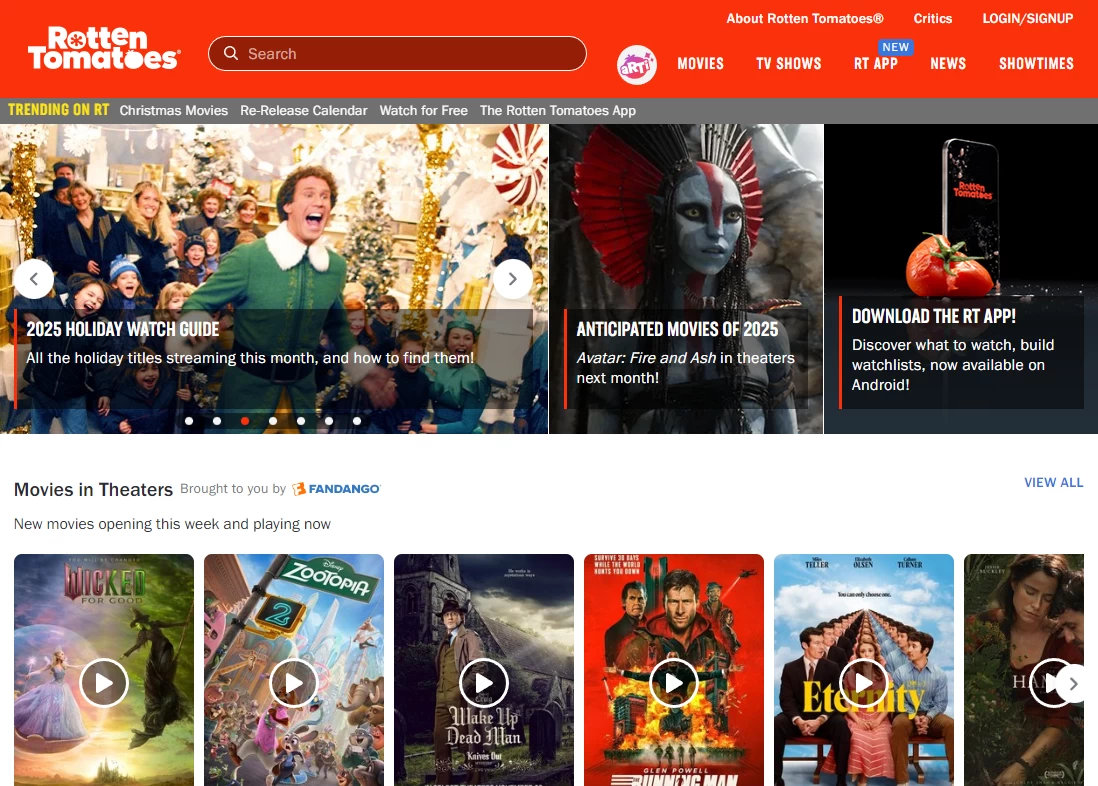View all movies in theaters
1098x786 pixels.
1053,482
